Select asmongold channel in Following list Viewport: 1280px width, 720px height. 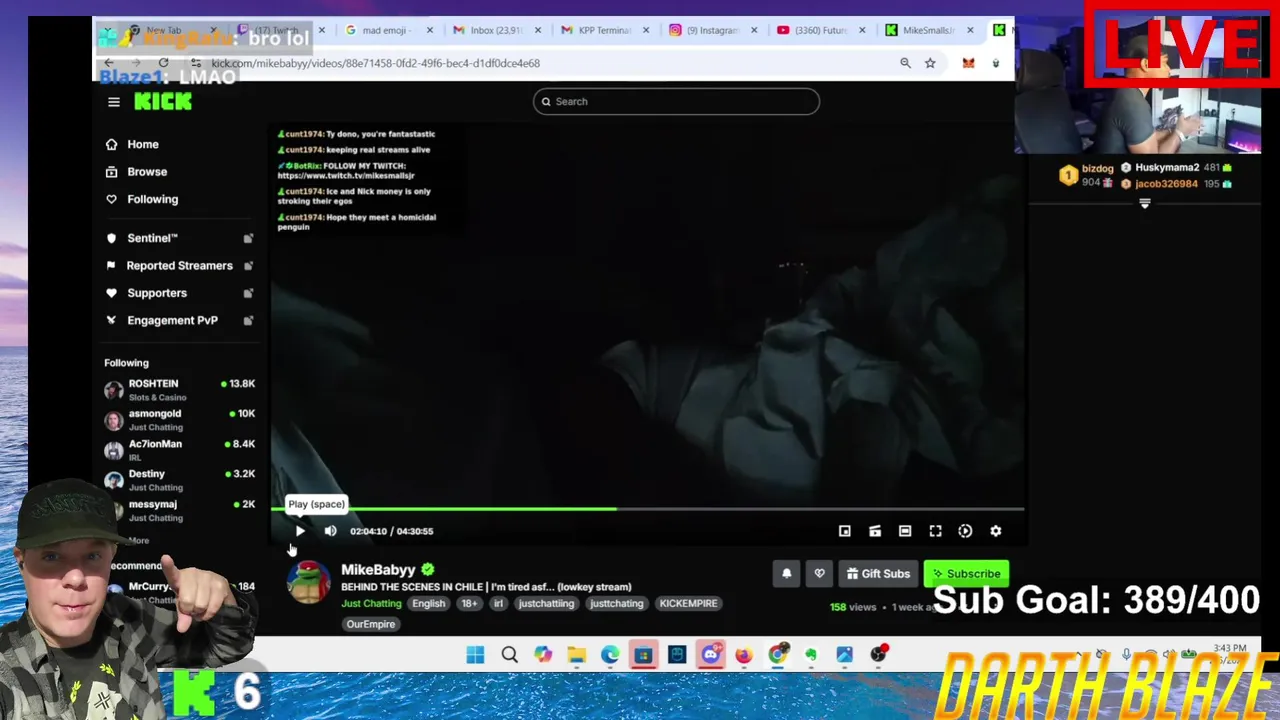point(180,420)
